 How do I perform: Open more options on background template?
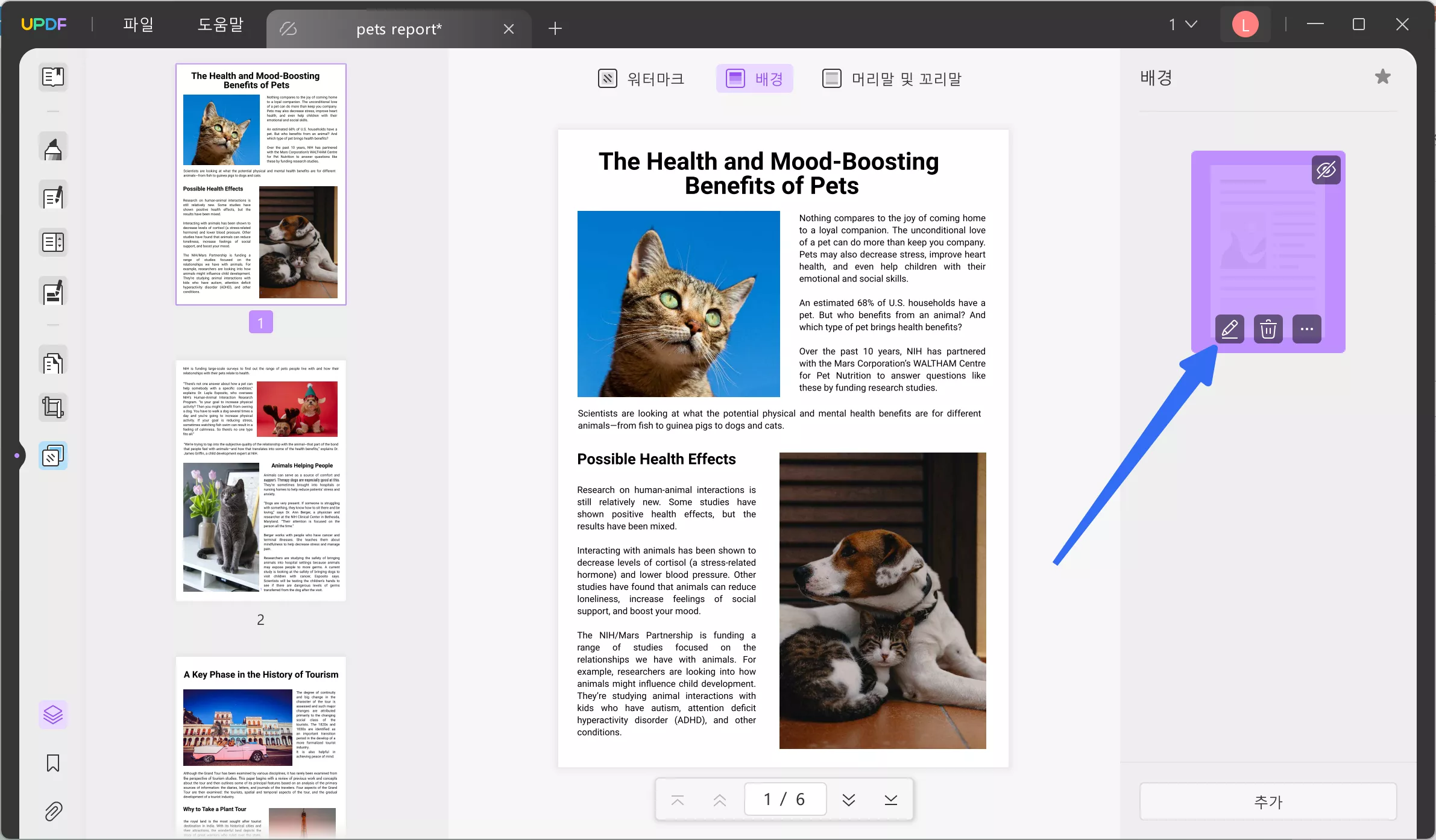click(x=1307, y=329)
